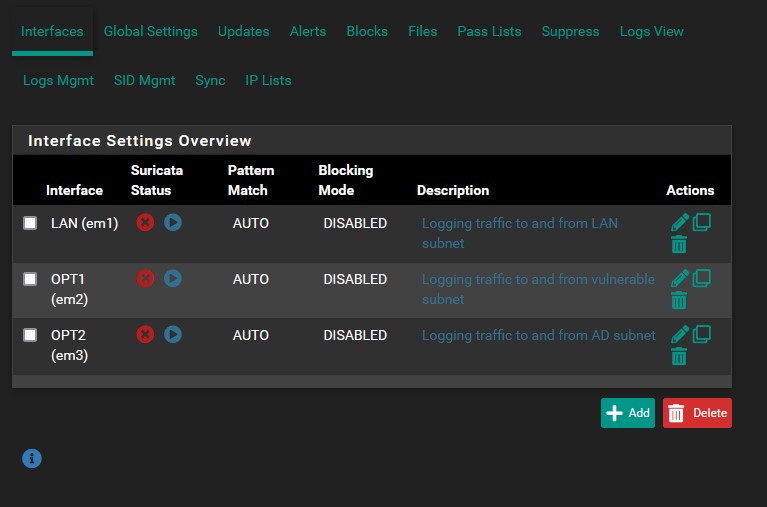Viewport: 767px width, 507px height.
Task: Clone the OPT1 (em2) interface settings
Action: tap(702, 278)
